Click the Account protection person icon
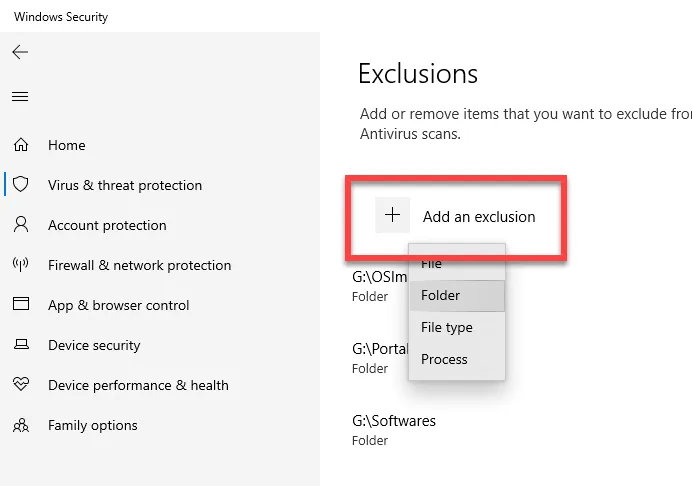Screen dimensions: 692x486 pyautogui.click(x=21, y=224)
